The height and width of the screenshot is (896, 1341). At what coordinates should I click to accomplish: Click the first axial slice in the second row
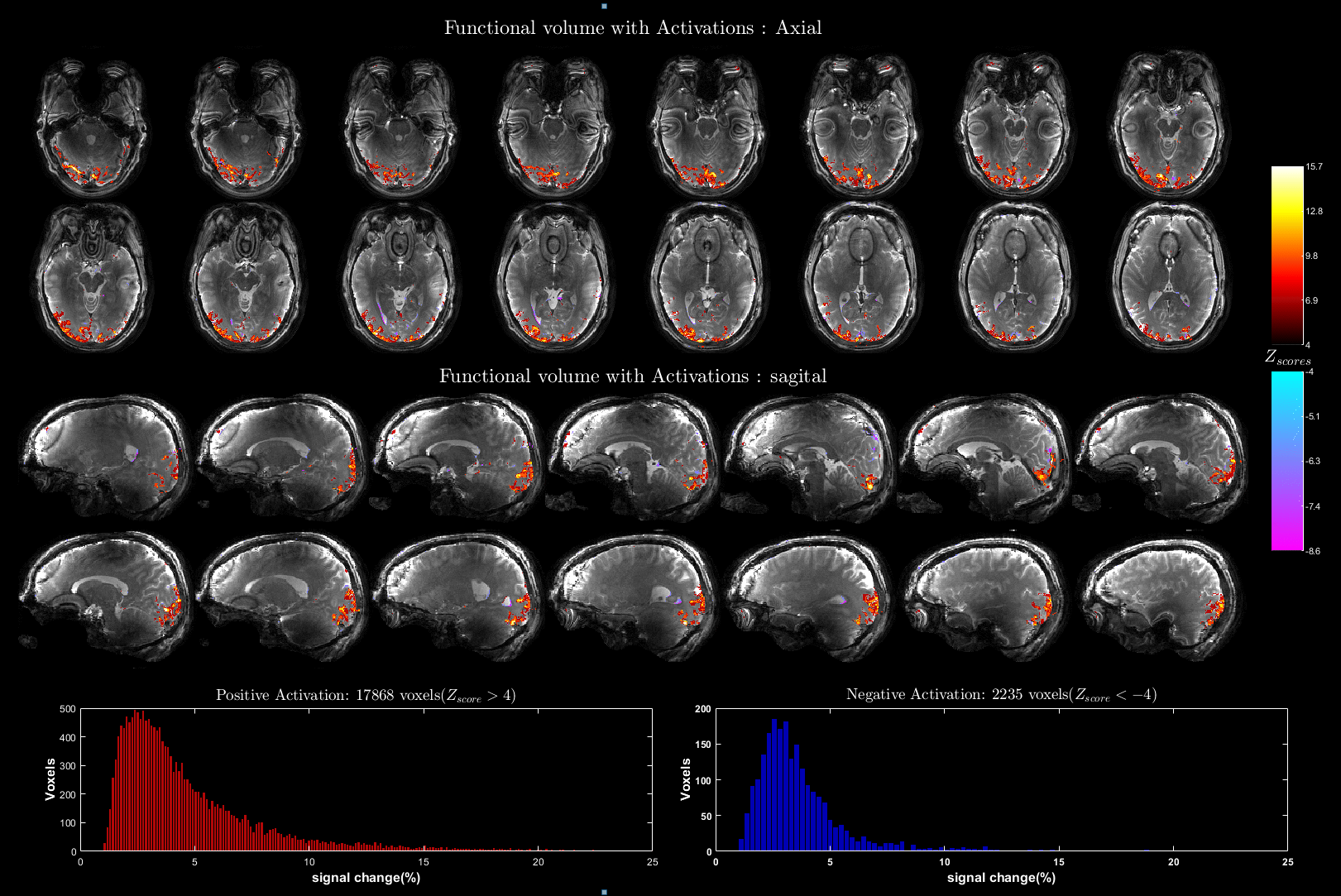[x=91, y=276]
